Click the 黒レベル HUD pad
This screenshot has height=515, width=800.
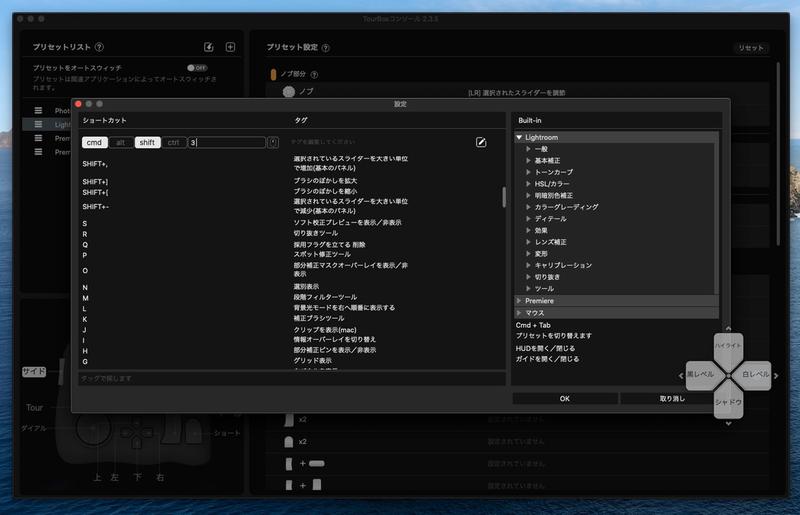[701, 375]
